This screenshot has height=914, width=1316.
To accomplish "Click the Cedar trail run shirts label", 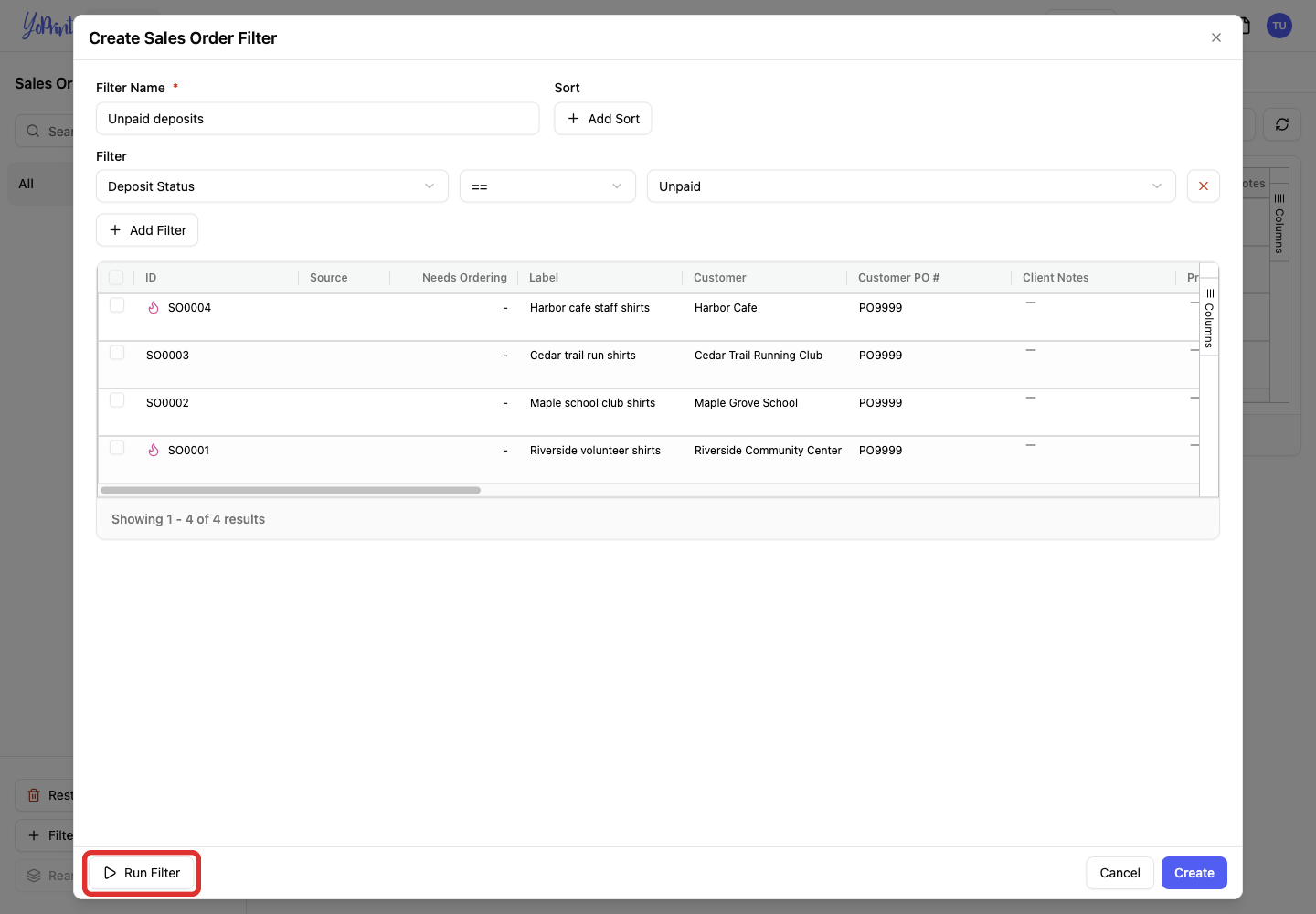I will (x=583, y=356).
